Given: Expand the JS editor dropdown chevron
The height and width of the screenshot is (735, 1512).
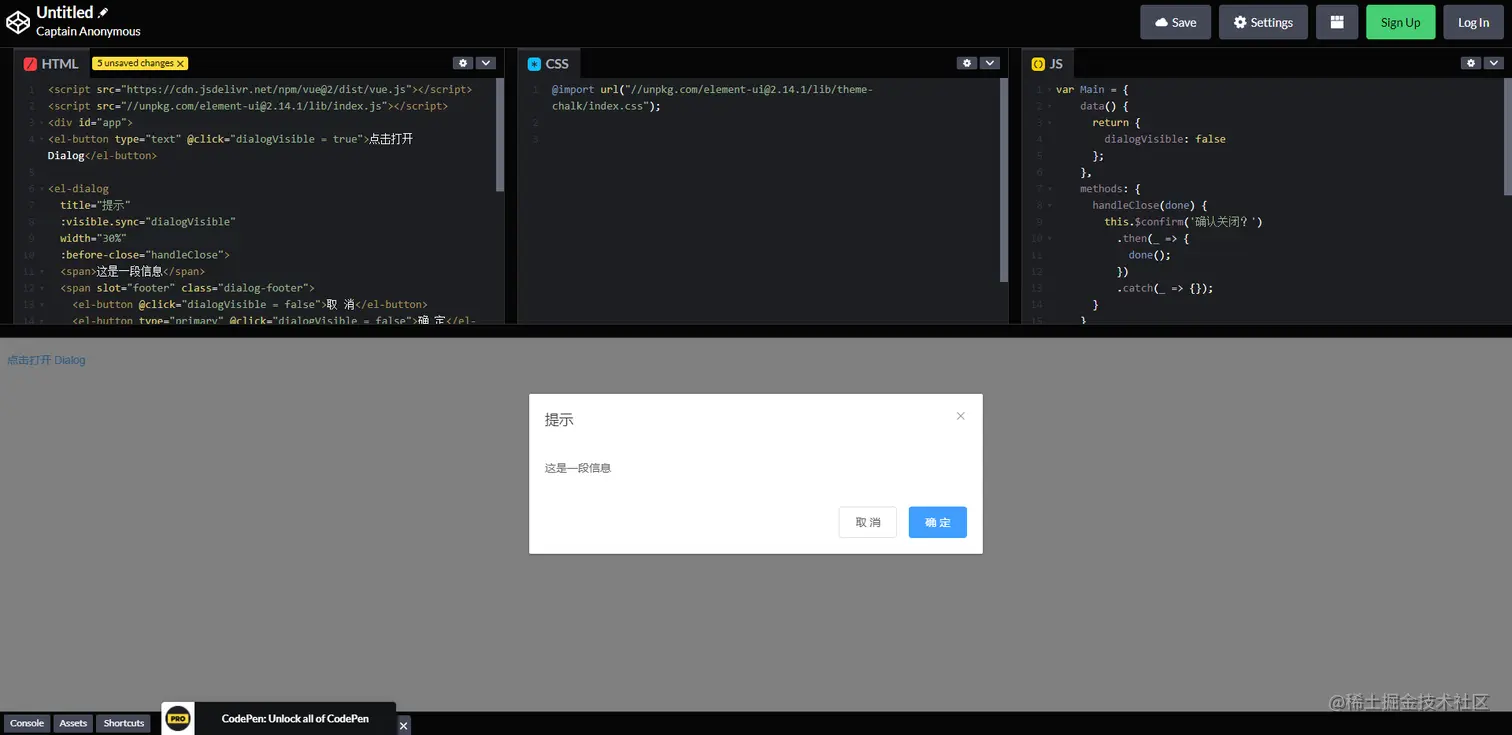Looking at the screenshot, I should click(1493, 63).
